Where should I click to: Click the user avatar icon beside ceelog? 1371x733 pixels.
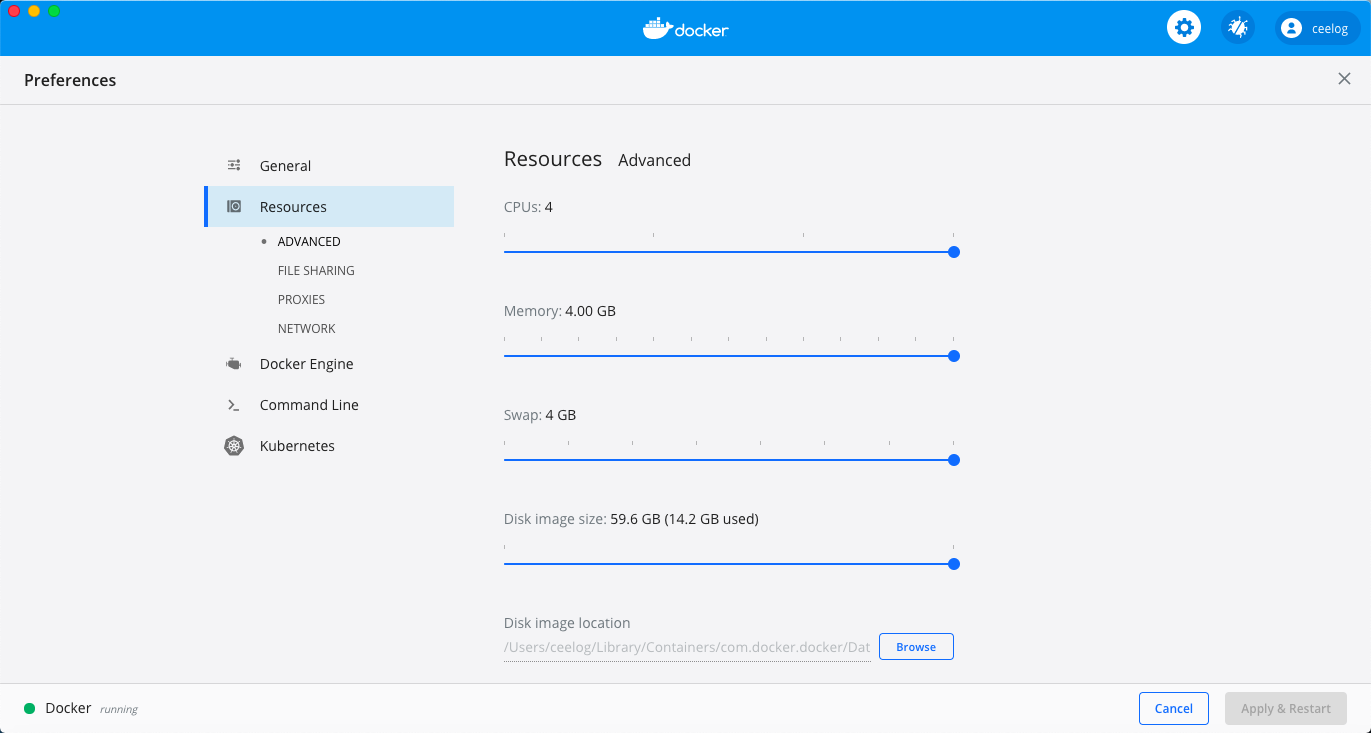(1291, 28)
